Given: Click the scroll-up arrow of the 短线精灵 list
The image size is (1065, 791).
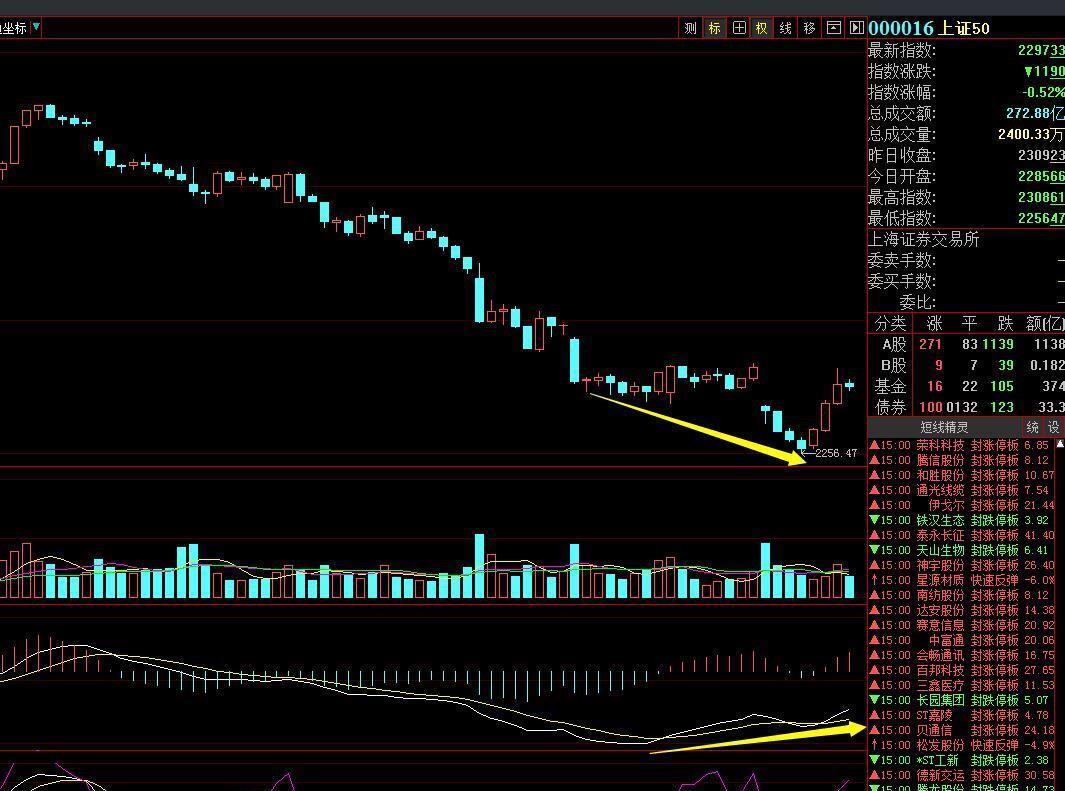Looking at the screenshot, I should point(1060,444).
